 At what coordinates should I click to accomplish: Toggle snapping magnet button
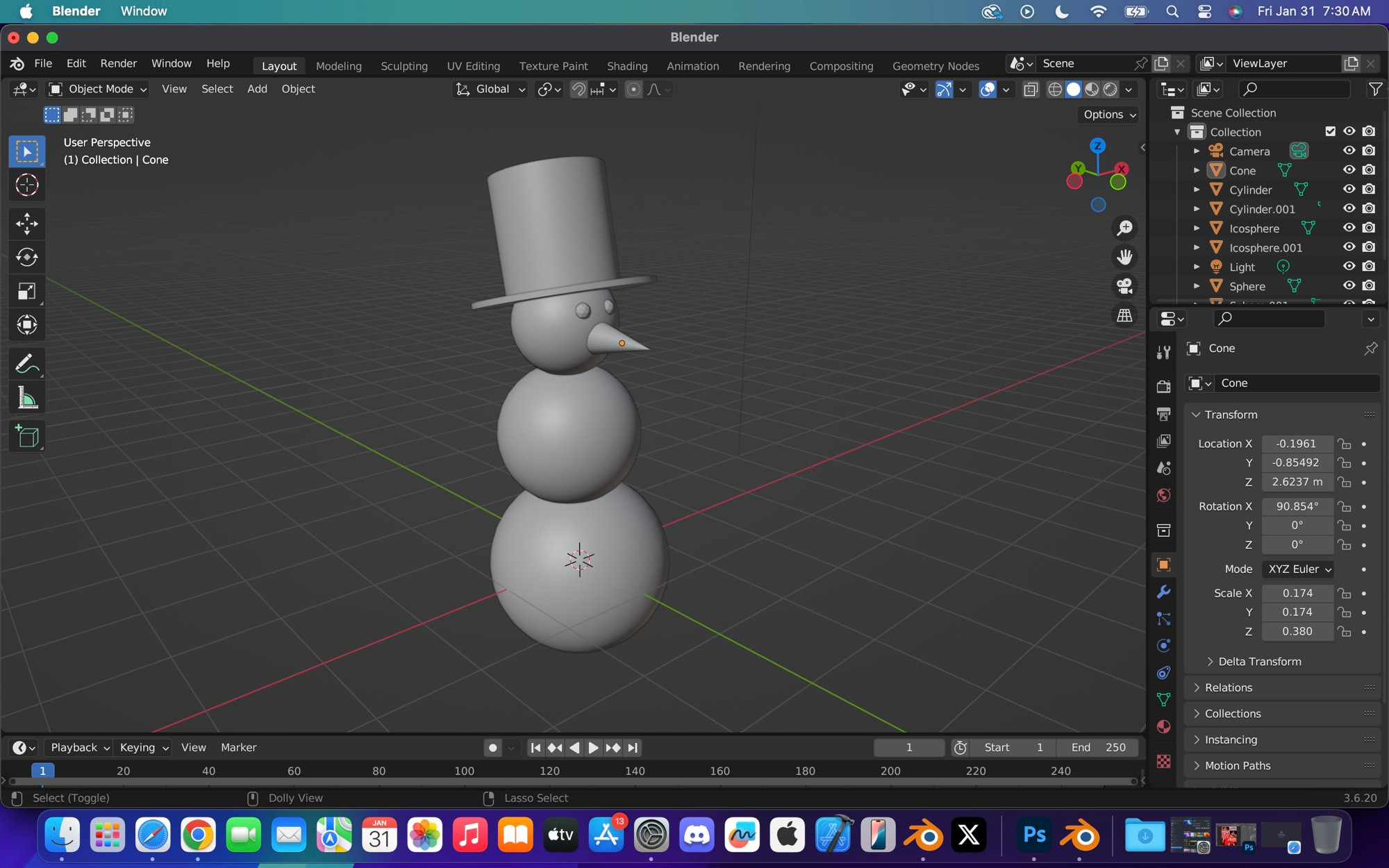coord(578,89)
